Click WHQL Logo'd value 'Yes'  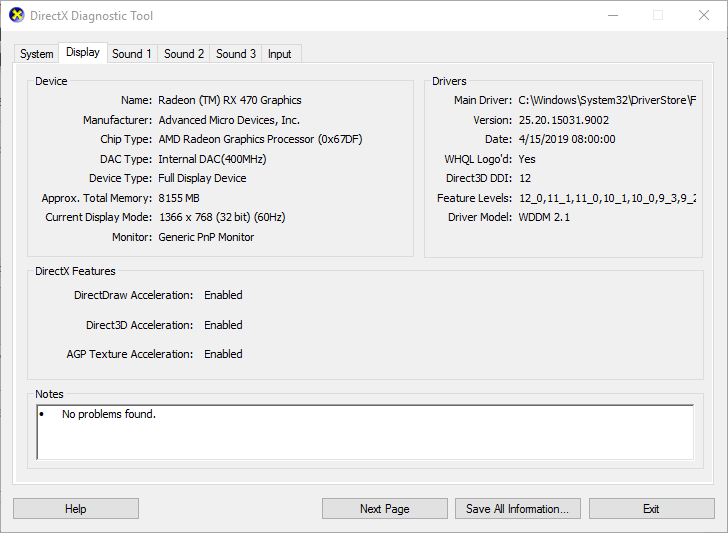pos(527,159)
